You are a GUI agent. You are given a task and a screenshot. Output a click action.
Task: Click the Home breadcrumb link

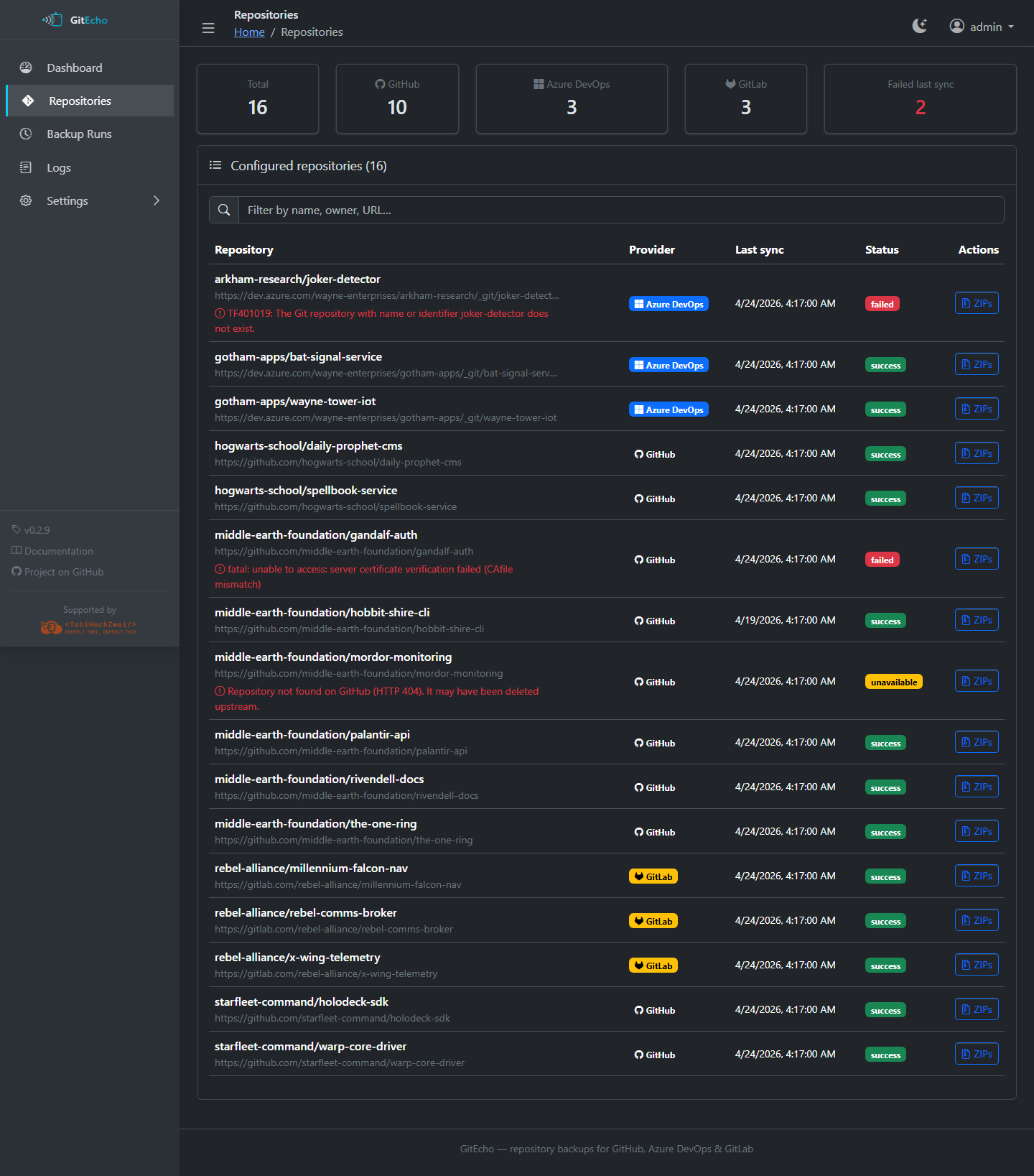[249, 32]
